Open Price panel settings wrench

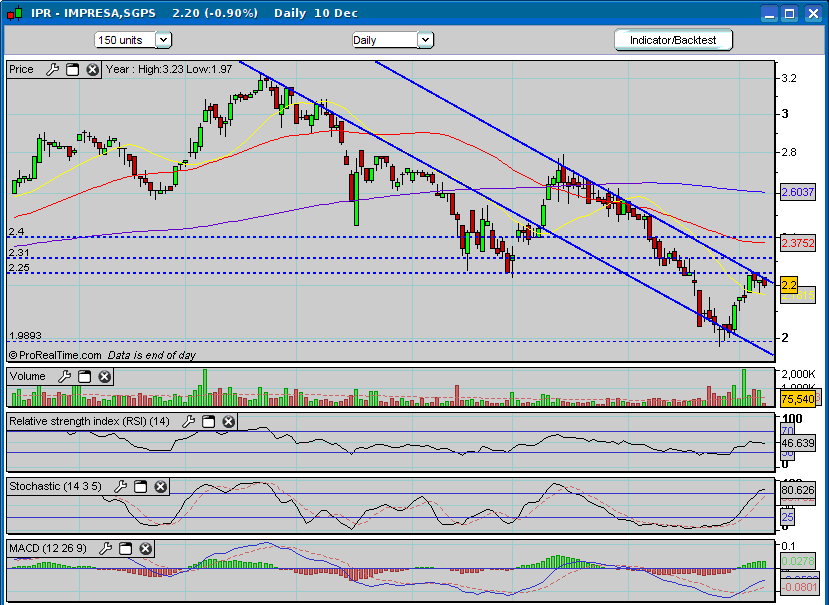click(x=52, y=70)
